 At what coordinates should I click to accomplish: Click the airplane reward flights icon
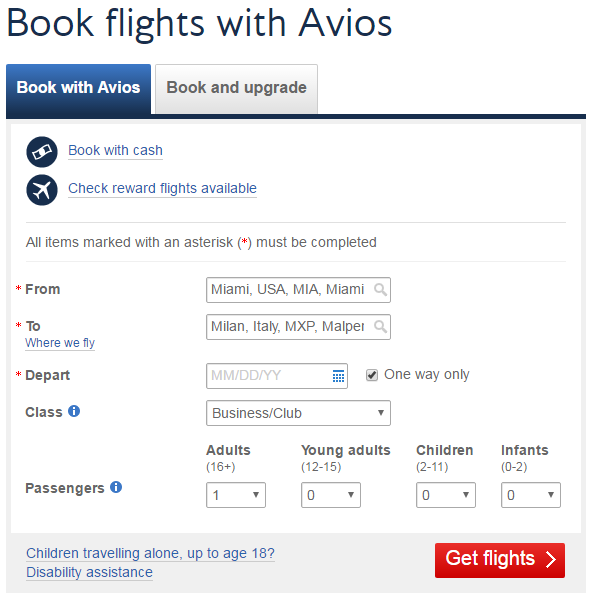[42, 190]
